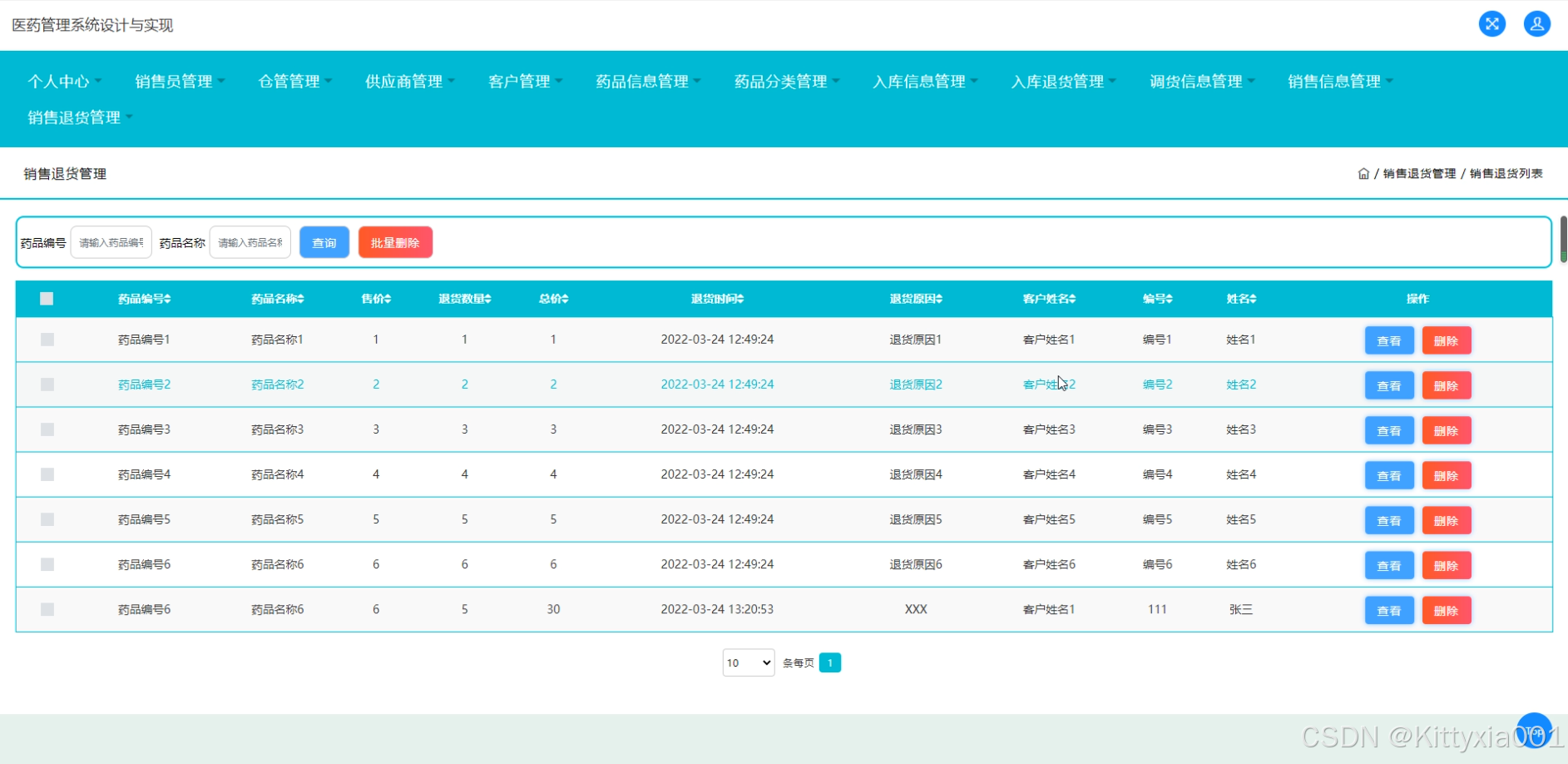Select the cell 客户姓名5
The width and height of the screenshot is (1568, 764).
tap(1049, 519)
